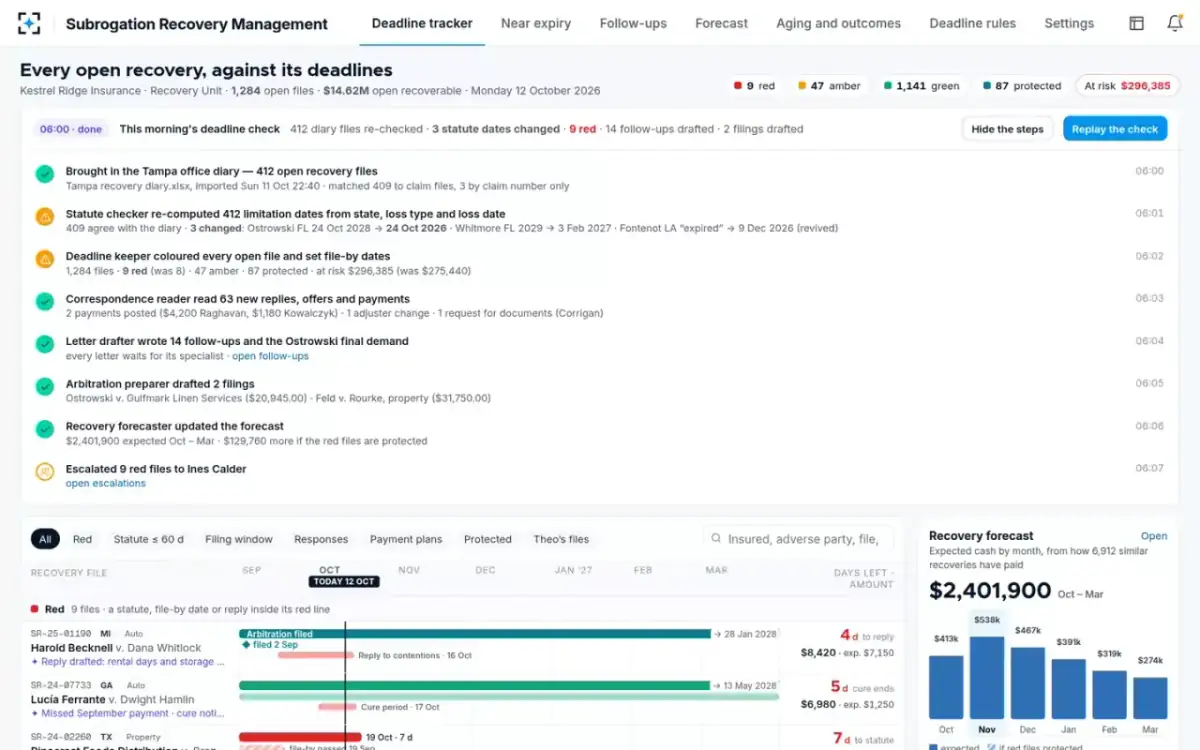Screen dimensions: 1200x750
Task: Click the escalation icon beside Escalated 9 red files
Action: click(45, 472)
